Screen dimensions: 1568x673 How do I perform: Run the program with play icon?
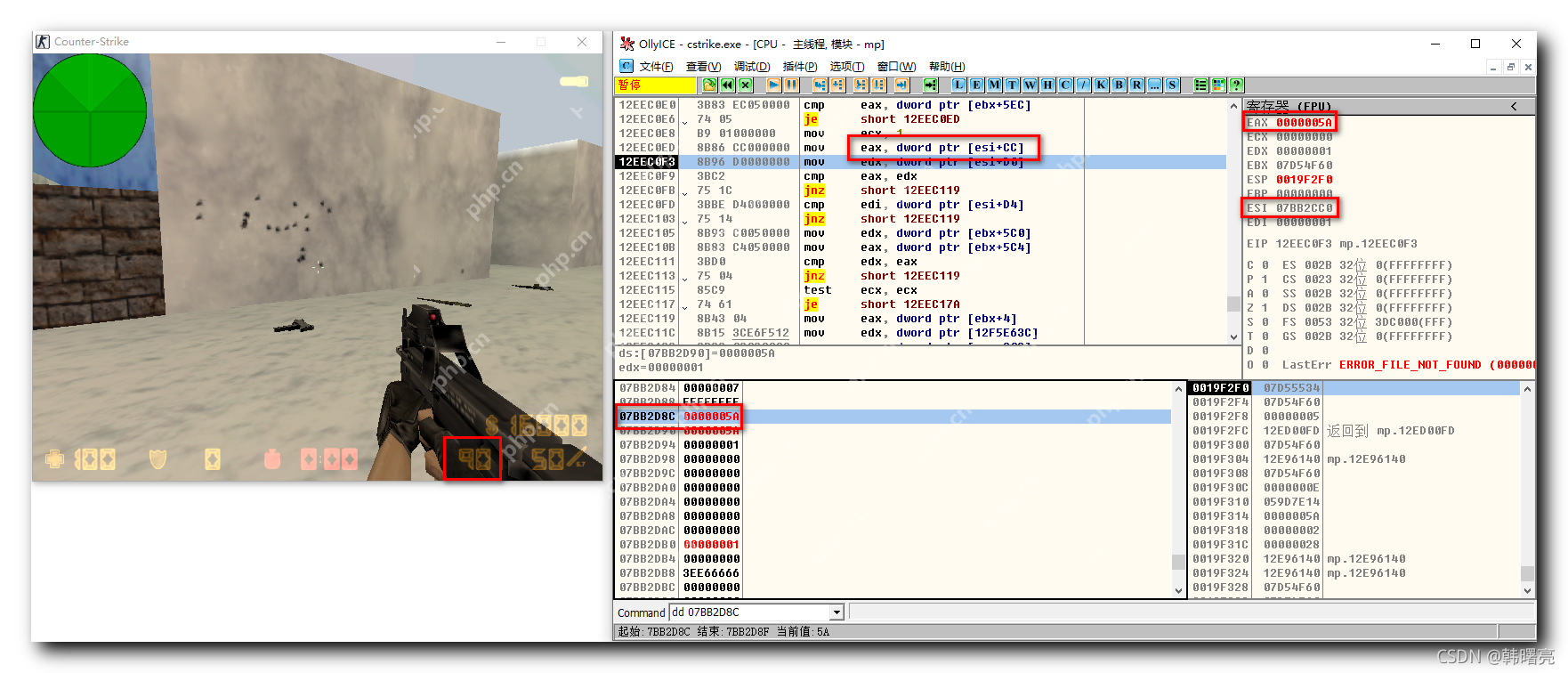tap(773, 85)
